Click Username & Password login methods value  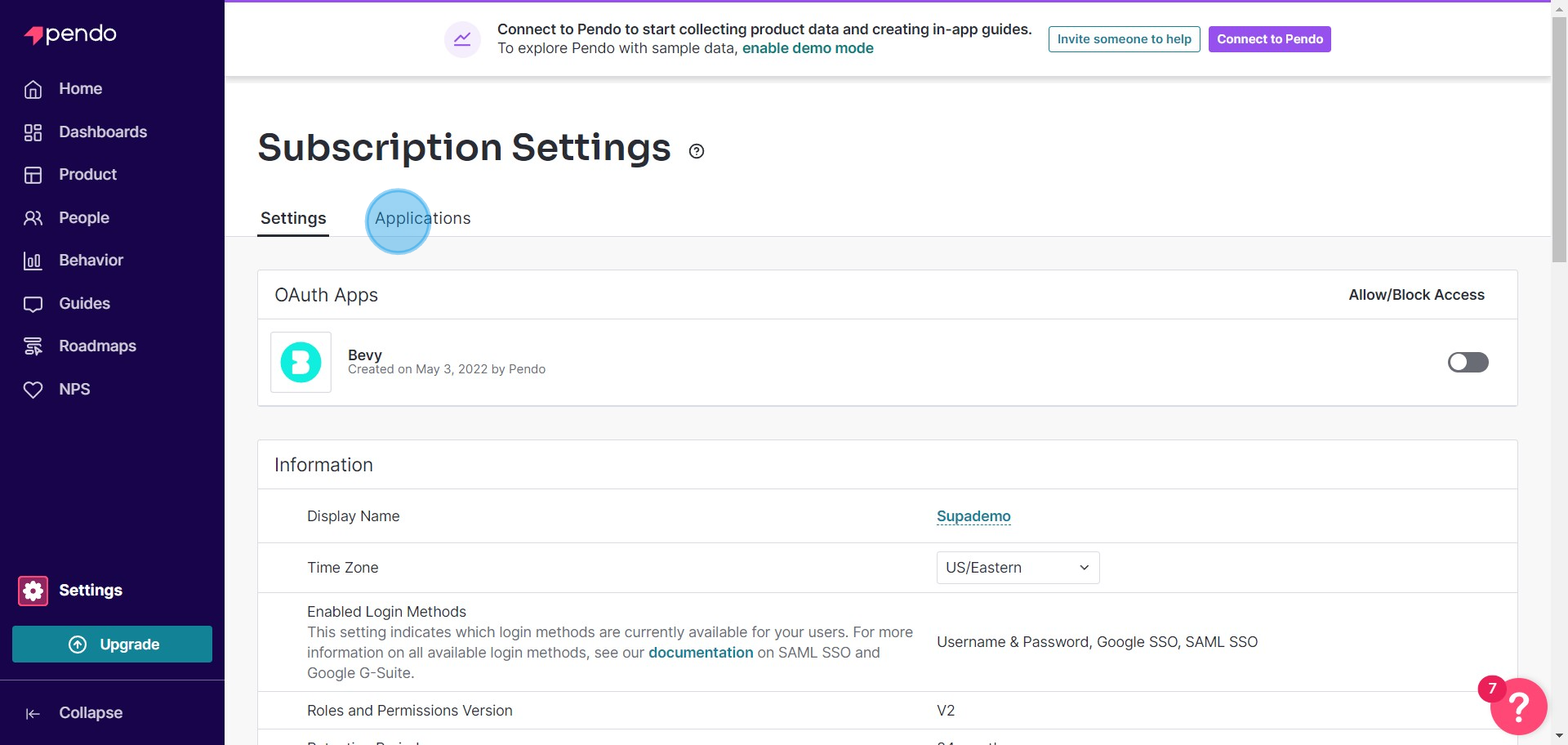1097,642
